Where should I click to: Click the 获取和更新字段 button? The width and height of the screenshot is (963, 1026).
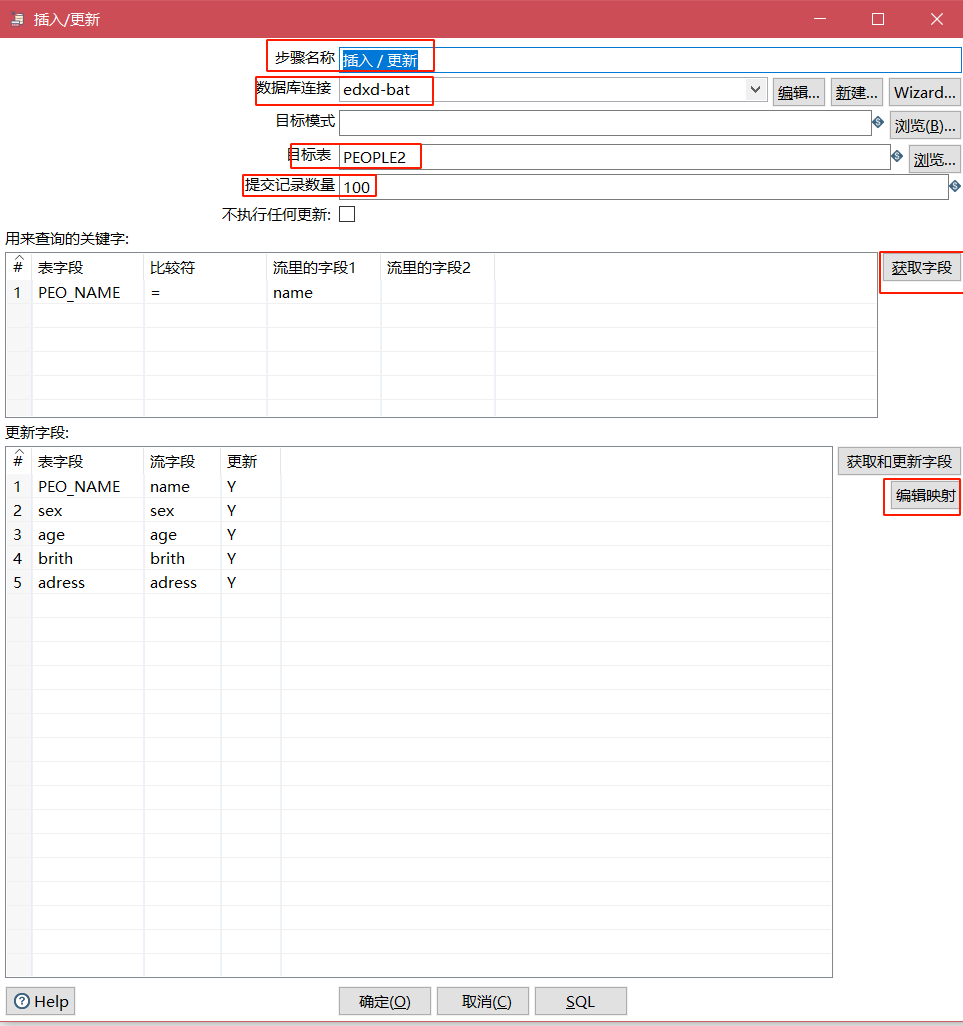899,461
